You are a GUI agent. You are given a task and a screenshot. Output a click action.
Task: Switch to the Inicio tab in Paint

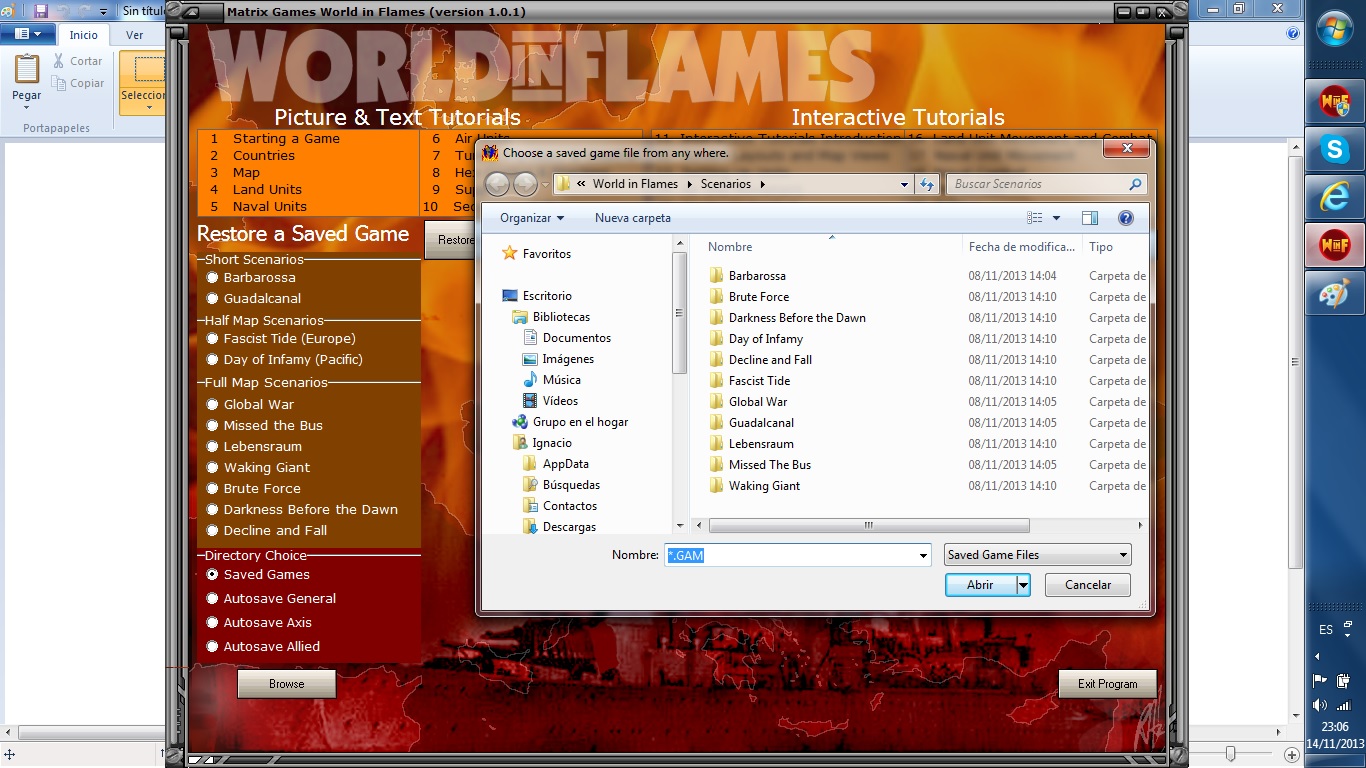tap(84, 35)
